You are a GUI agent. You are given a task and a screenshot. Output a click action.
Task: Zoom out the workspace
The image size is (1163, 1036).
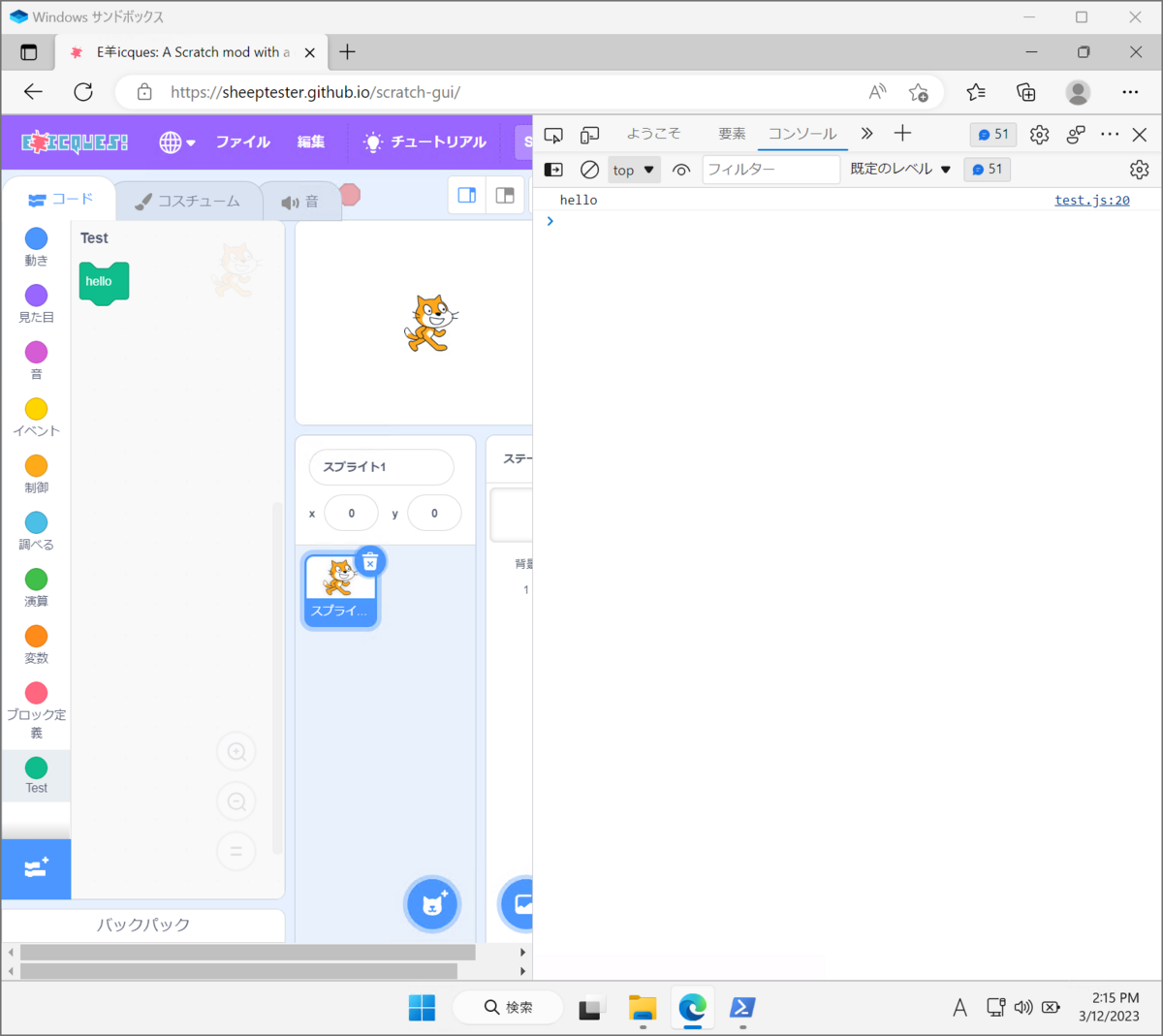tap(236, 801)
